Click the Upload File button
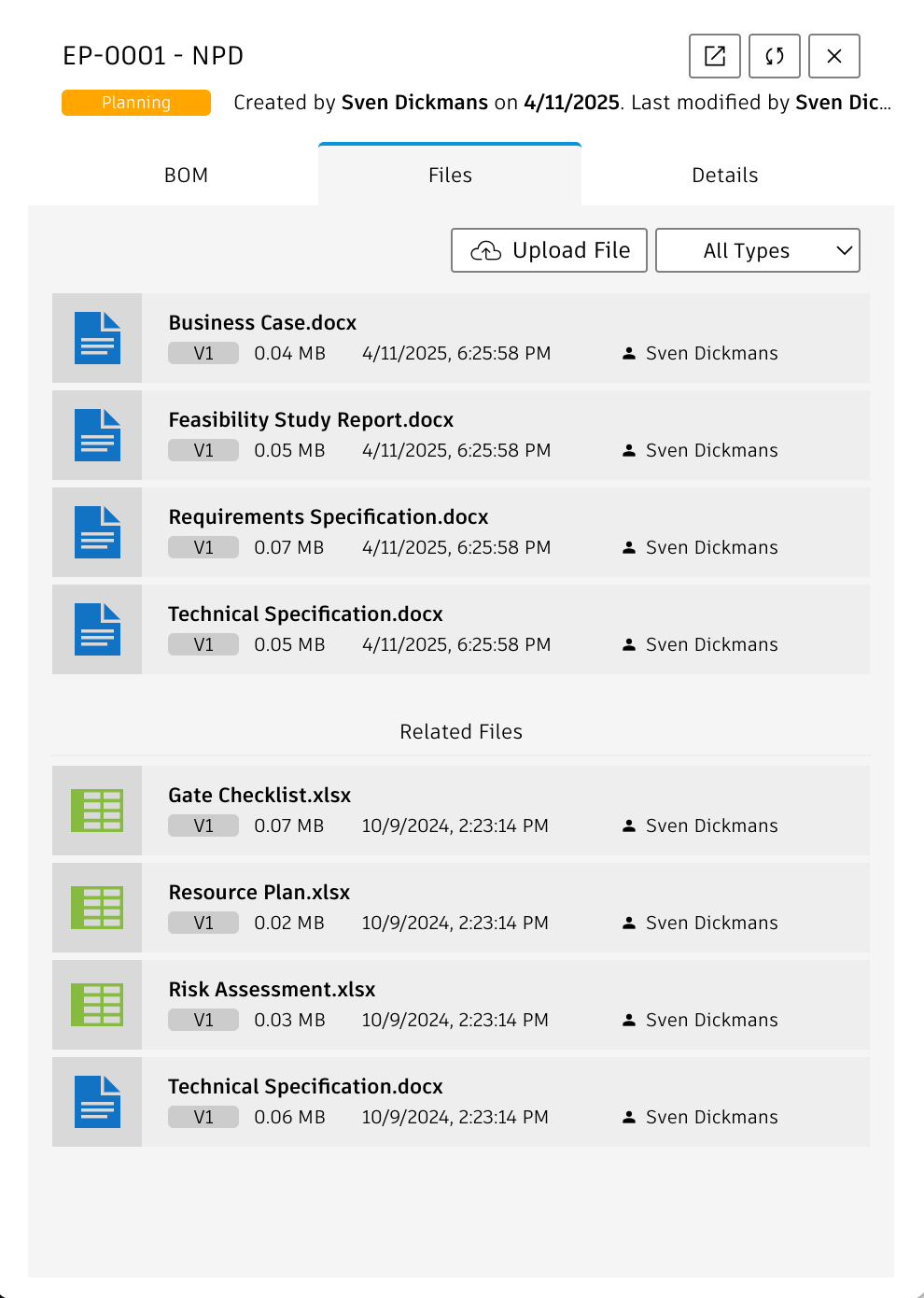This screenshot has width=924, height=1298. (x=549, y=250)
